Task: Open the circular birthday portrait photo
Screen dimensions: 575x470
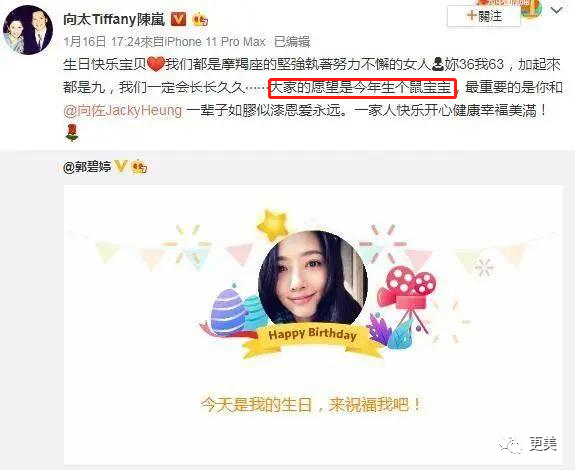Action: 313,279
